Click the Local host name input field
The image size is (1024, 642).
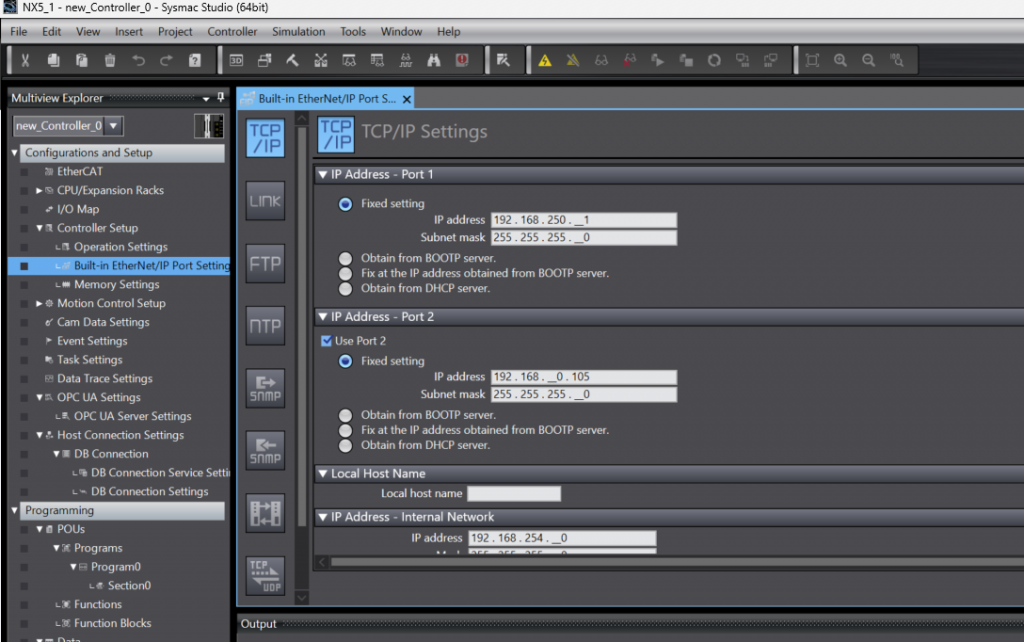pos(514,494)
